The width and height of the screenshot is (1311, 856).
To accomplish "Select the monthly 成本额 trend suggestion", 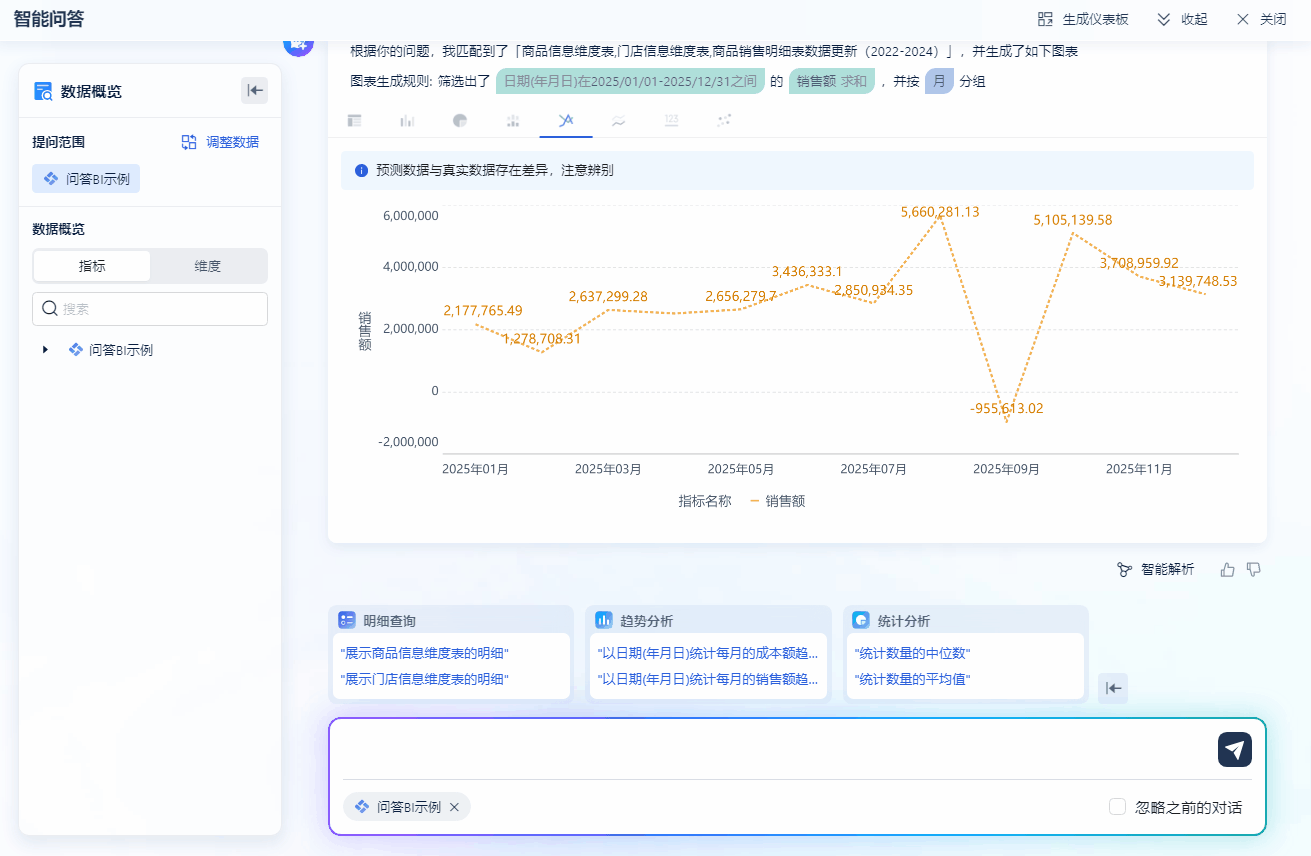I will click(708, 653).
